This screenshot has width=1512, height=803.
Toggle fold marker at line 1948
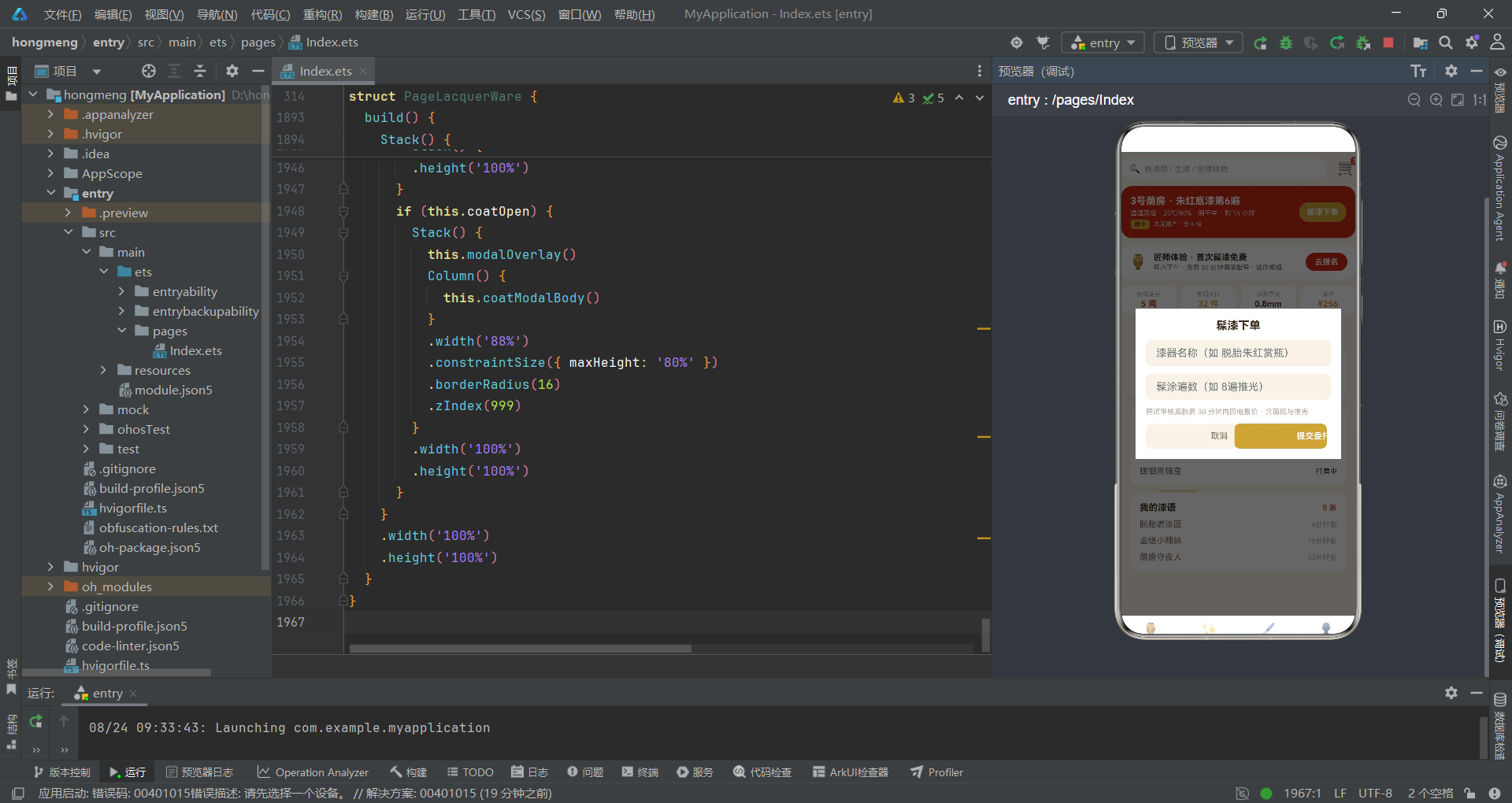click(x=343, y=211)
